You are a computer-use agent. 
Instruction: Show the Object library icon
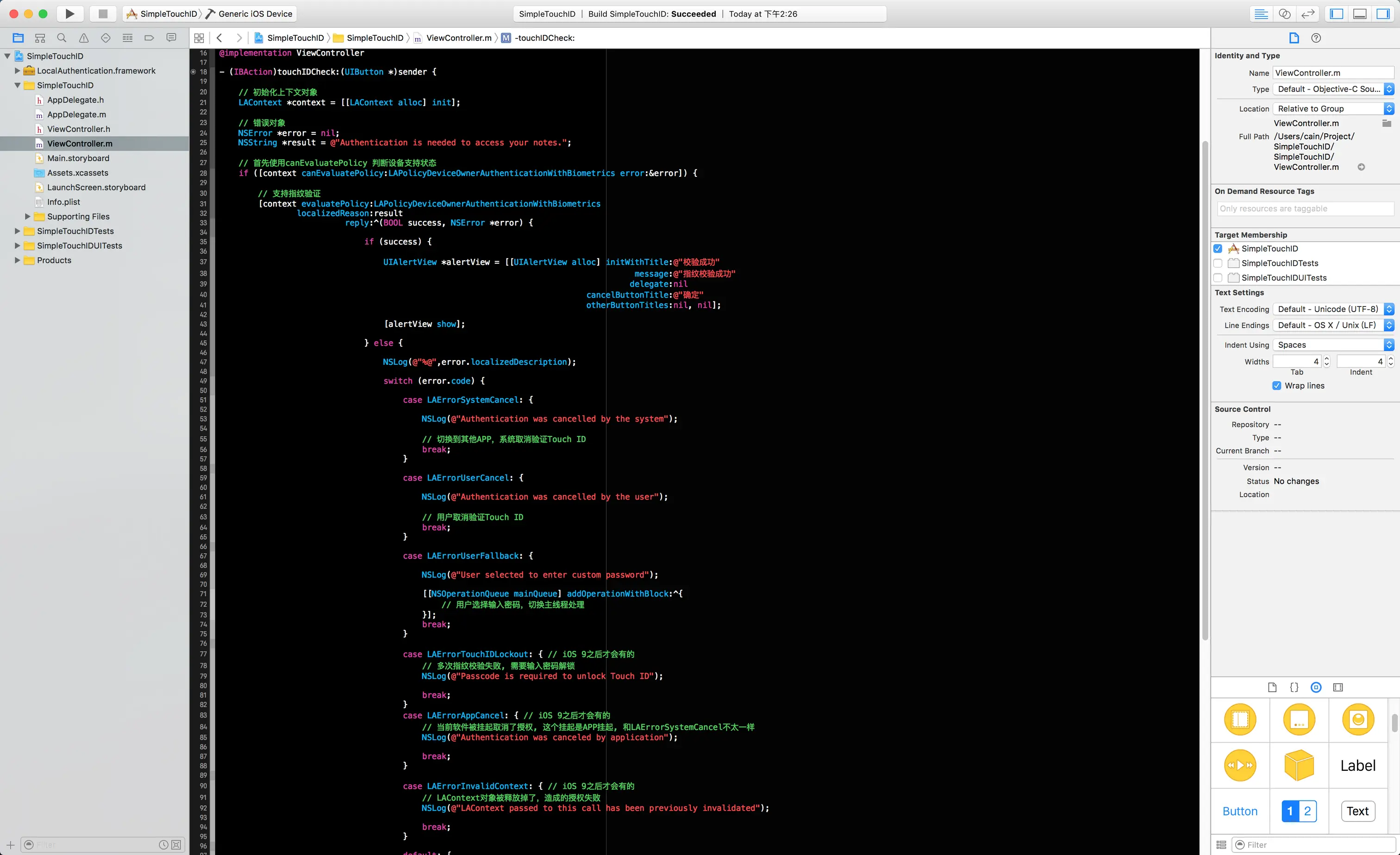(1316, 687)
